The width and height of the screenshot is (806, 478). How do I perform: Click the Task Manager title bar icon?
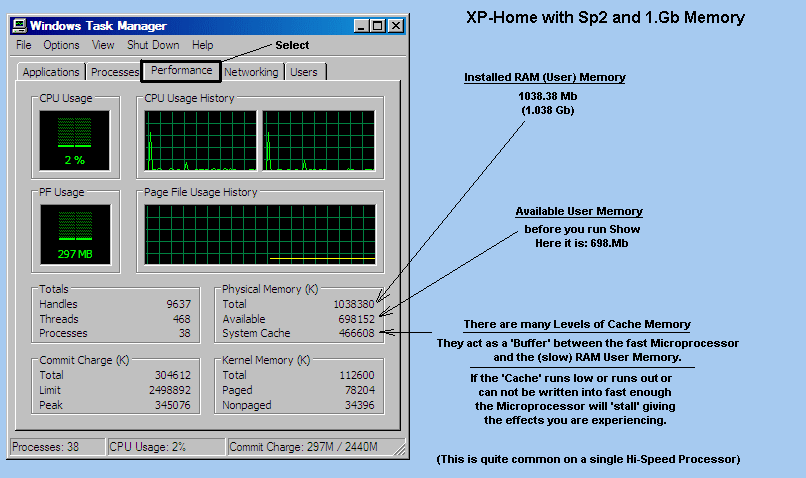[x=19, y=25]
